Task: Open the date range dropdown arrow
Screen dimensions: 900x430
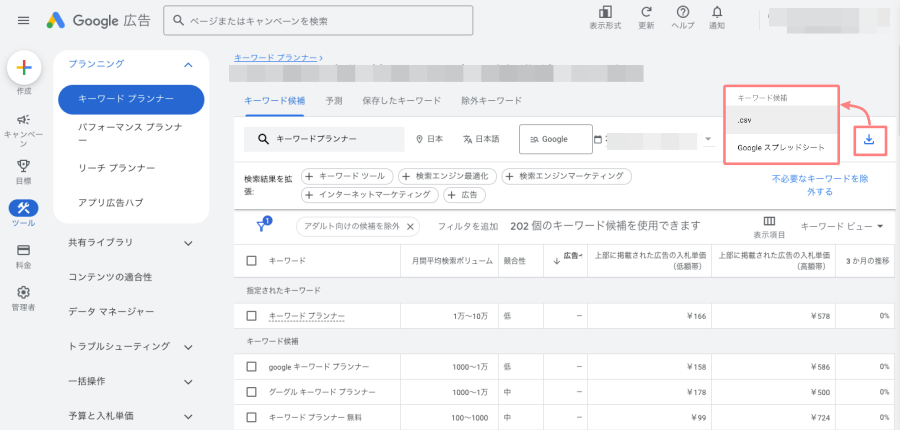Action: (708, 140)
